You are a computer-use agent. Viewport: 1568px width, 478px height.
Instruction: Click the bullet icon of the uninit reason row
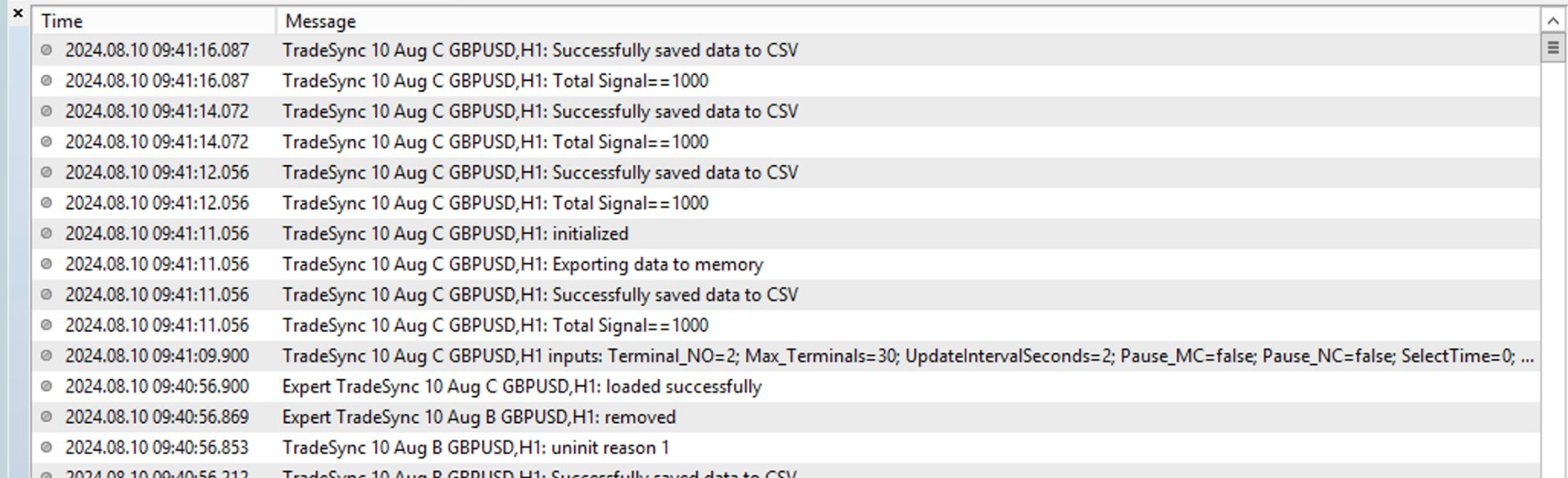point(46,448)
